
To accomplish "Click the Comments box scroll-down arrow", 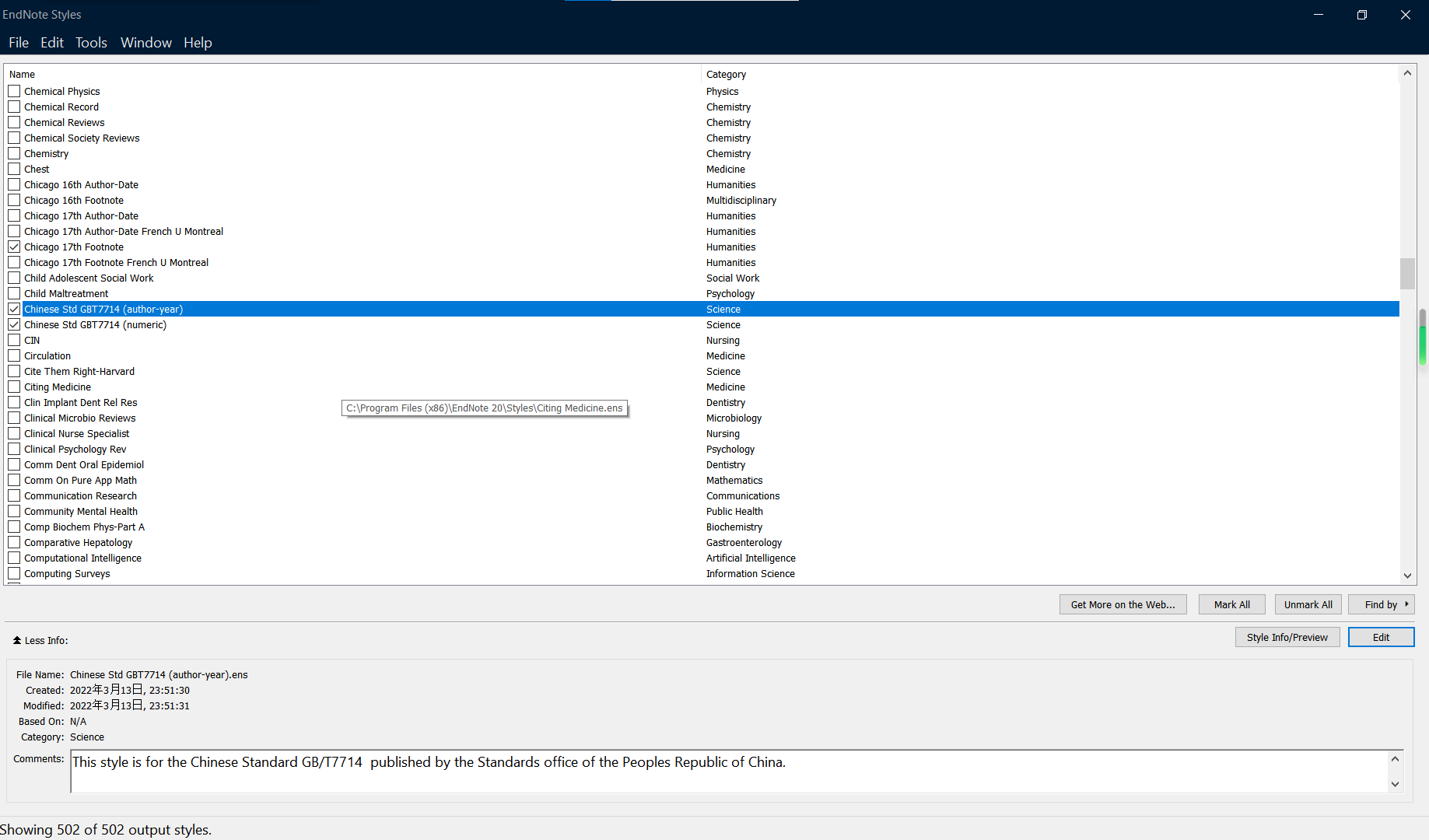I will [1395, 784].
